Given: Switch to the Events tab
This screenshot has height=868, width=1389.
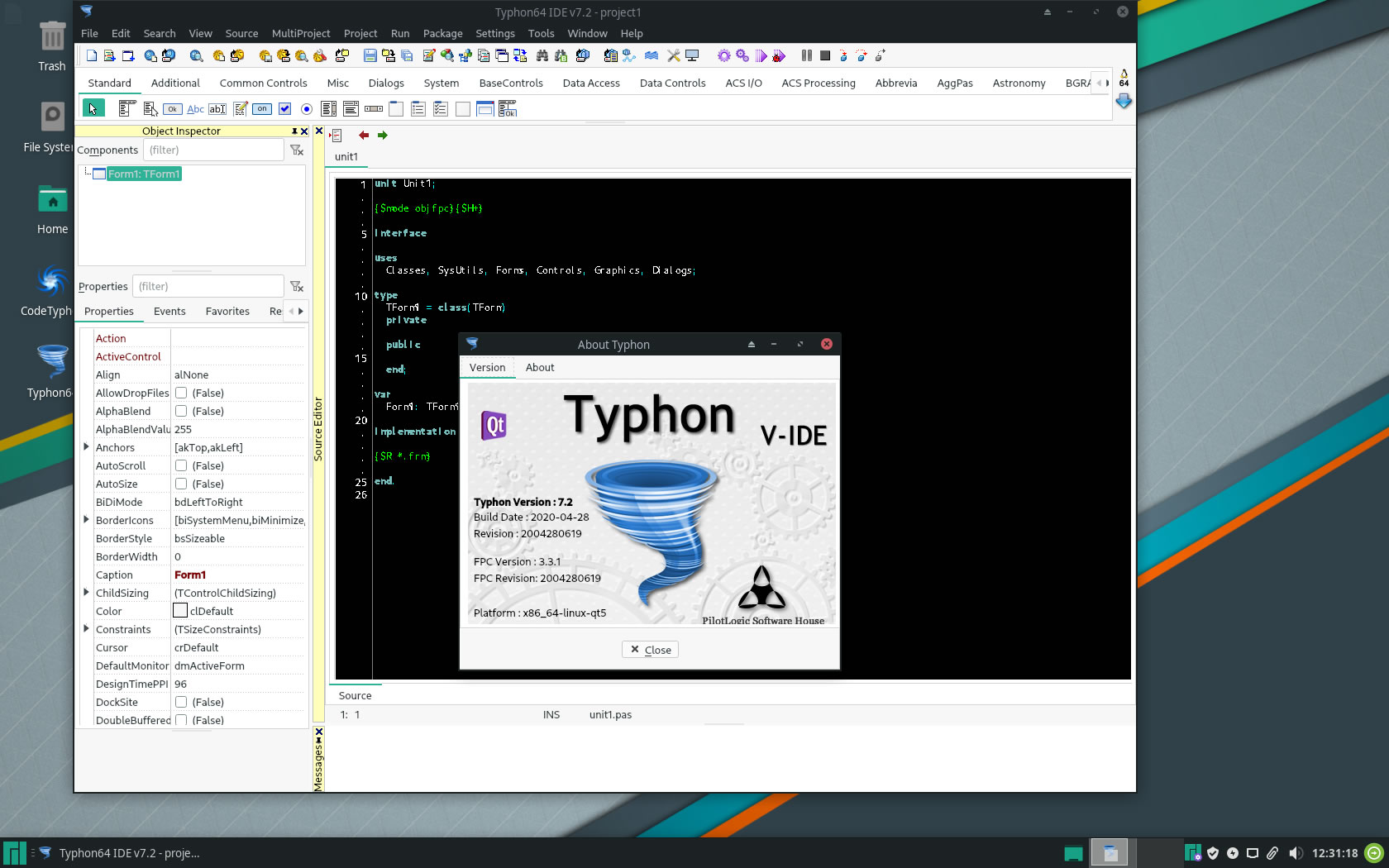Looking at the screenshot, I should 169,312.
